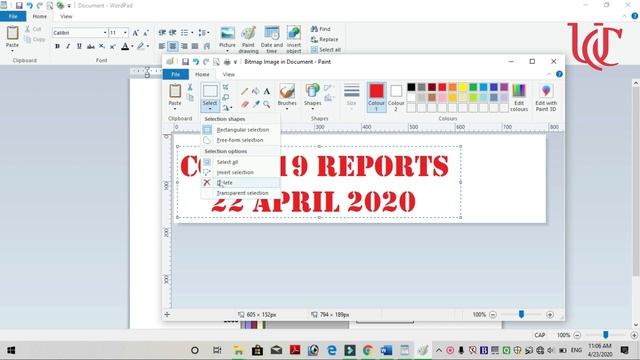Toggle Centre alignment in WordPad
Image resolution: width=640 pixels, height=360 pixels.
(x=173, y=46)
